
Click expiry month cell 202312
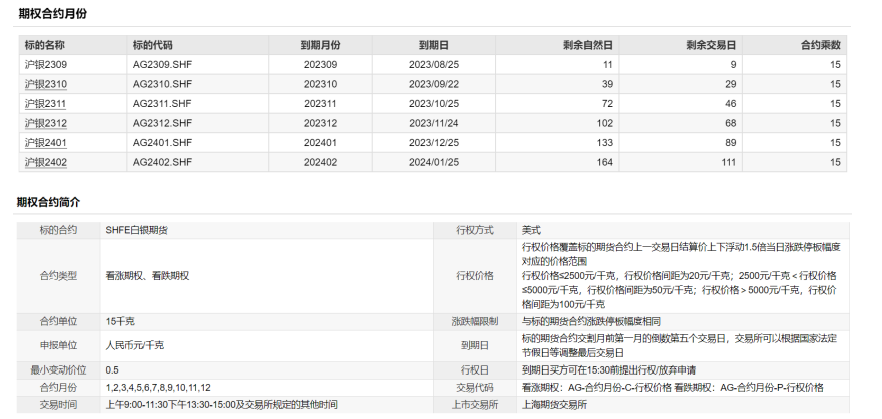(x=321, y=123)
